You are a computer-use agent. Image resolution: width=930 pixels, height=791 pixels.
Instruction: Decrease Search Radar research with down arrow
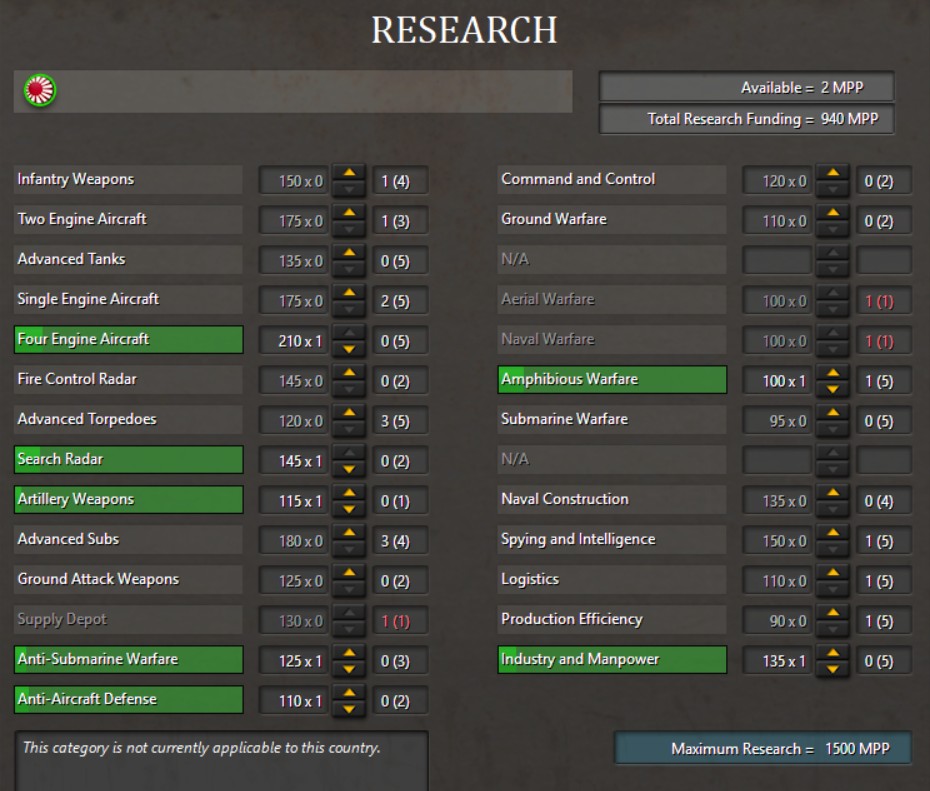pos(348,469)
